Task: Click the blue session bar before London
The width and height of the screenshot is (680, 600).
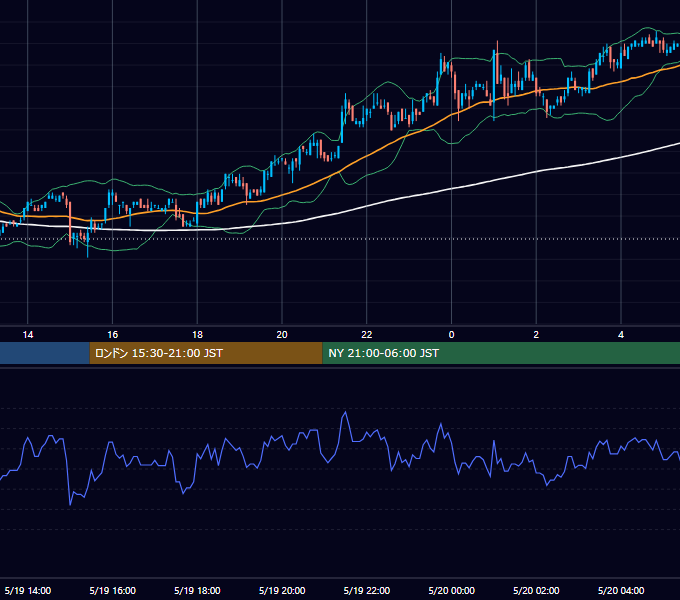Action: pos(45,353)
